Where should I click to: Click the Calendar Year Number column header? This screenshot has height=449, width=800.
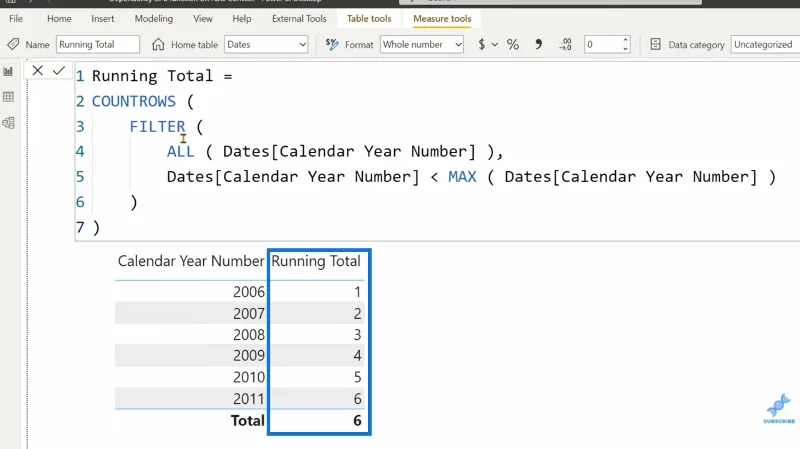[x=191, y=261]
